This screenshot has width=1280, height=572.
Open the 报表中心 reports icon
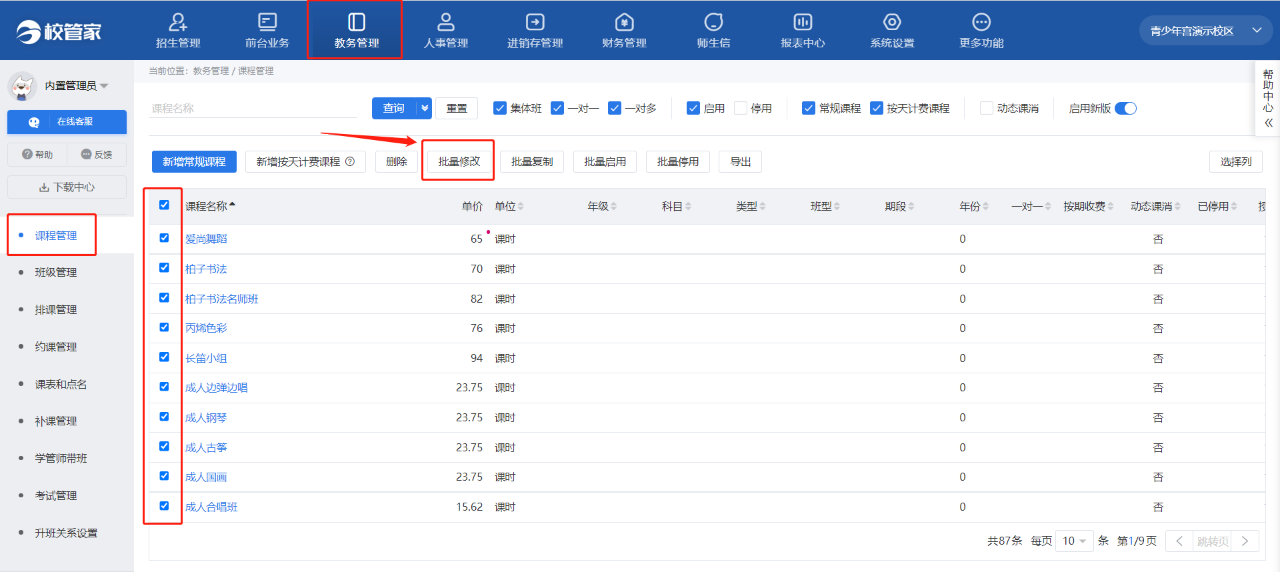pos(802,23)
